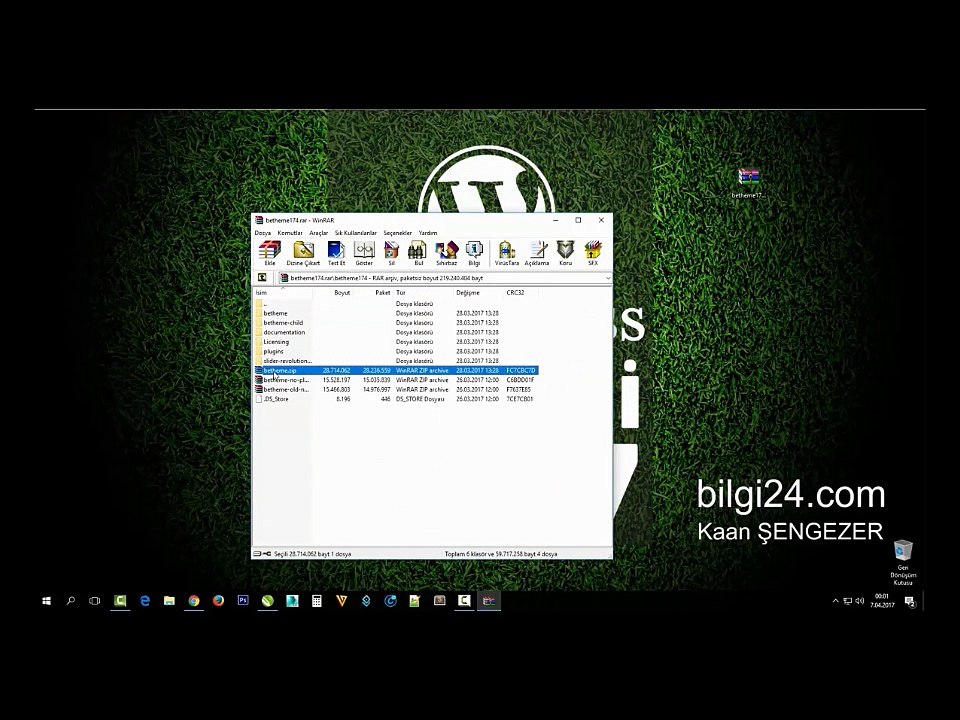960x720 pixels.
Task: Sort by the İsim column header
Action: pyautogui.click(x=283, y=293)
